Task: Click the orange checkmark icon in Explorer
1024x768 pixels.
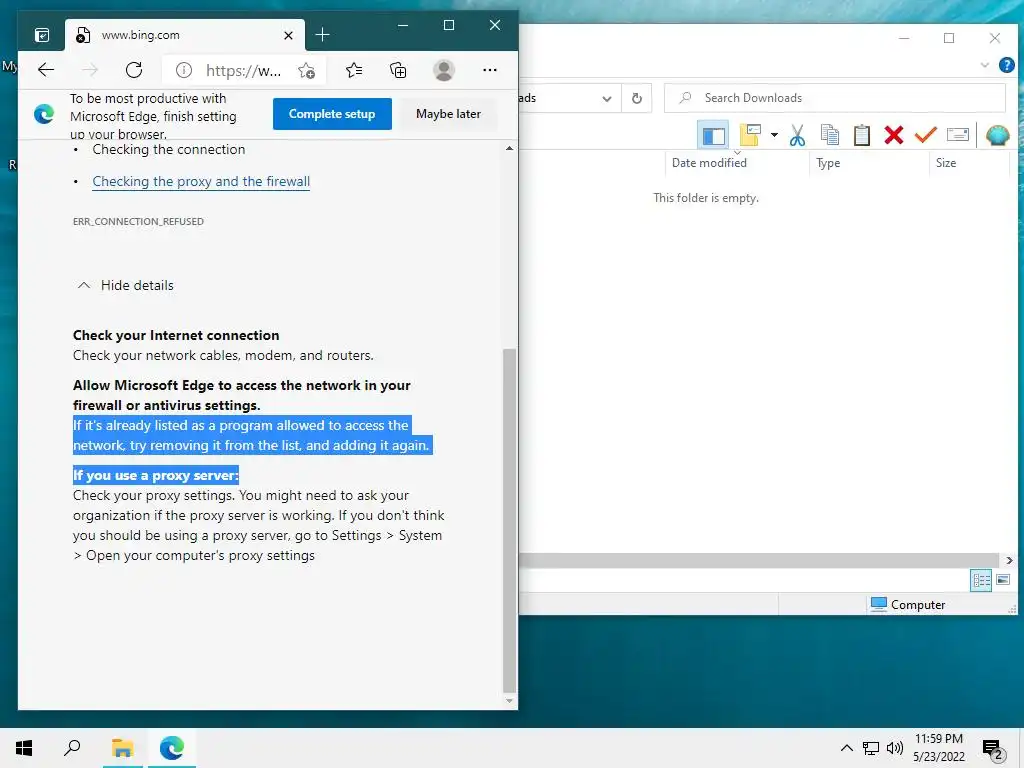Action: coord(925,135)
